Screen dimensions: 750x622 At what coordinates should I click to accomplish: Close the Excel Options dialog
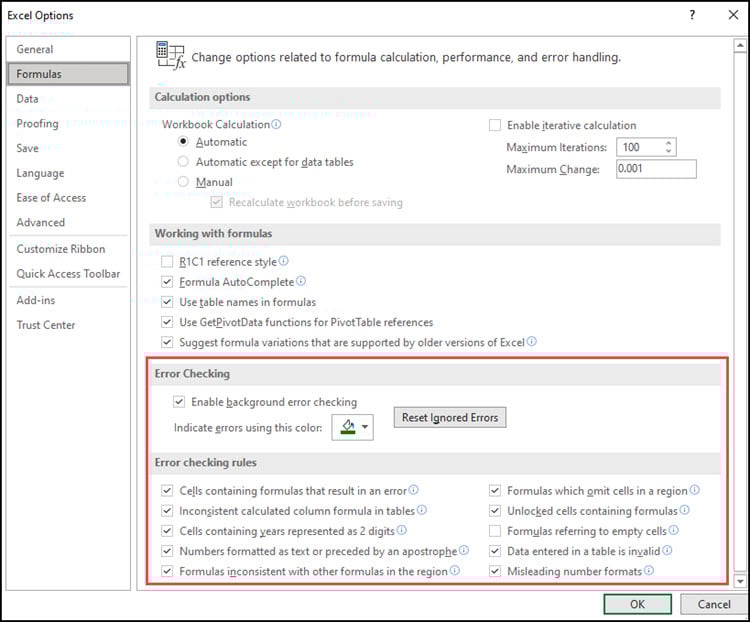pyautogui.click(x=733, y=15)
